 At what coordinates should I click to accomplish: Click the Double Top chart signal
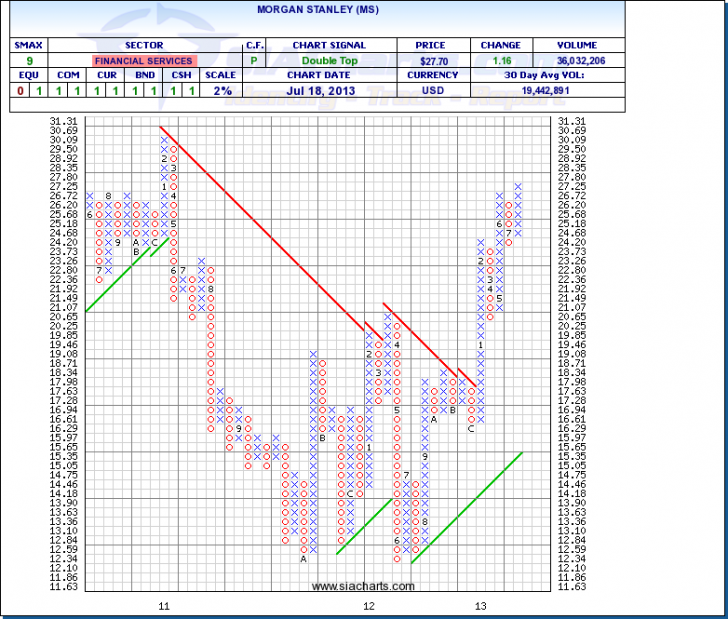click(x=331, y=60)
